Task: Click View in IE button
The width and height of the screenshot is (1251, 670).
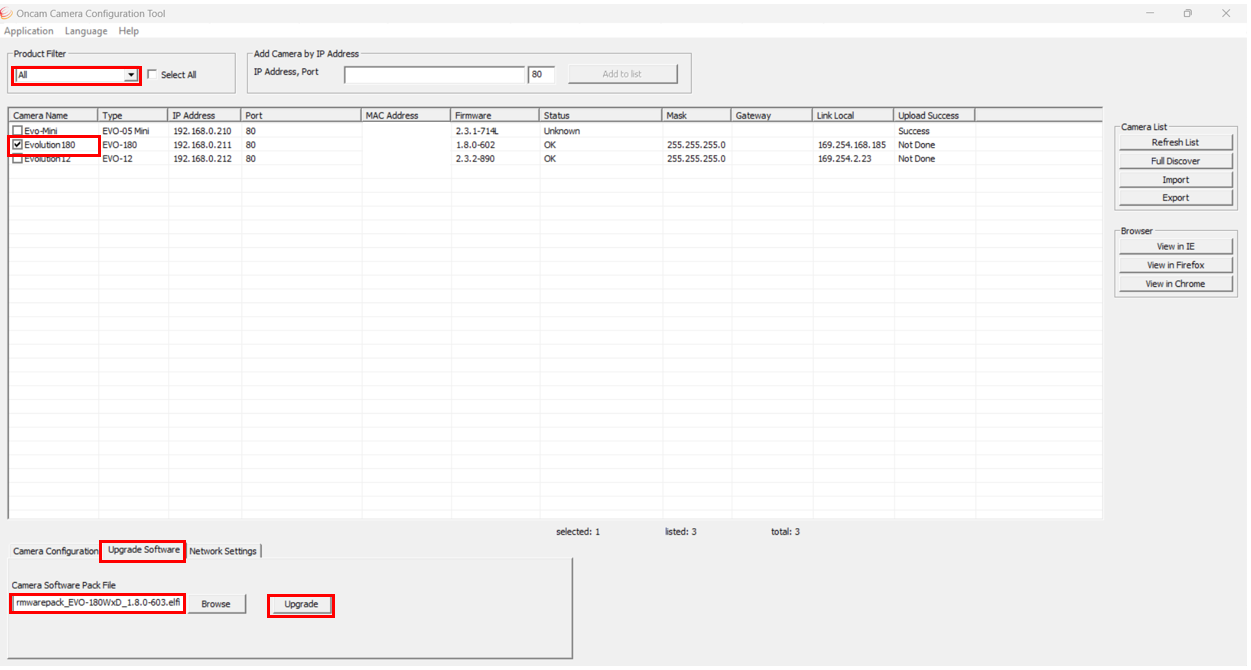Action: coord(1175,246)
